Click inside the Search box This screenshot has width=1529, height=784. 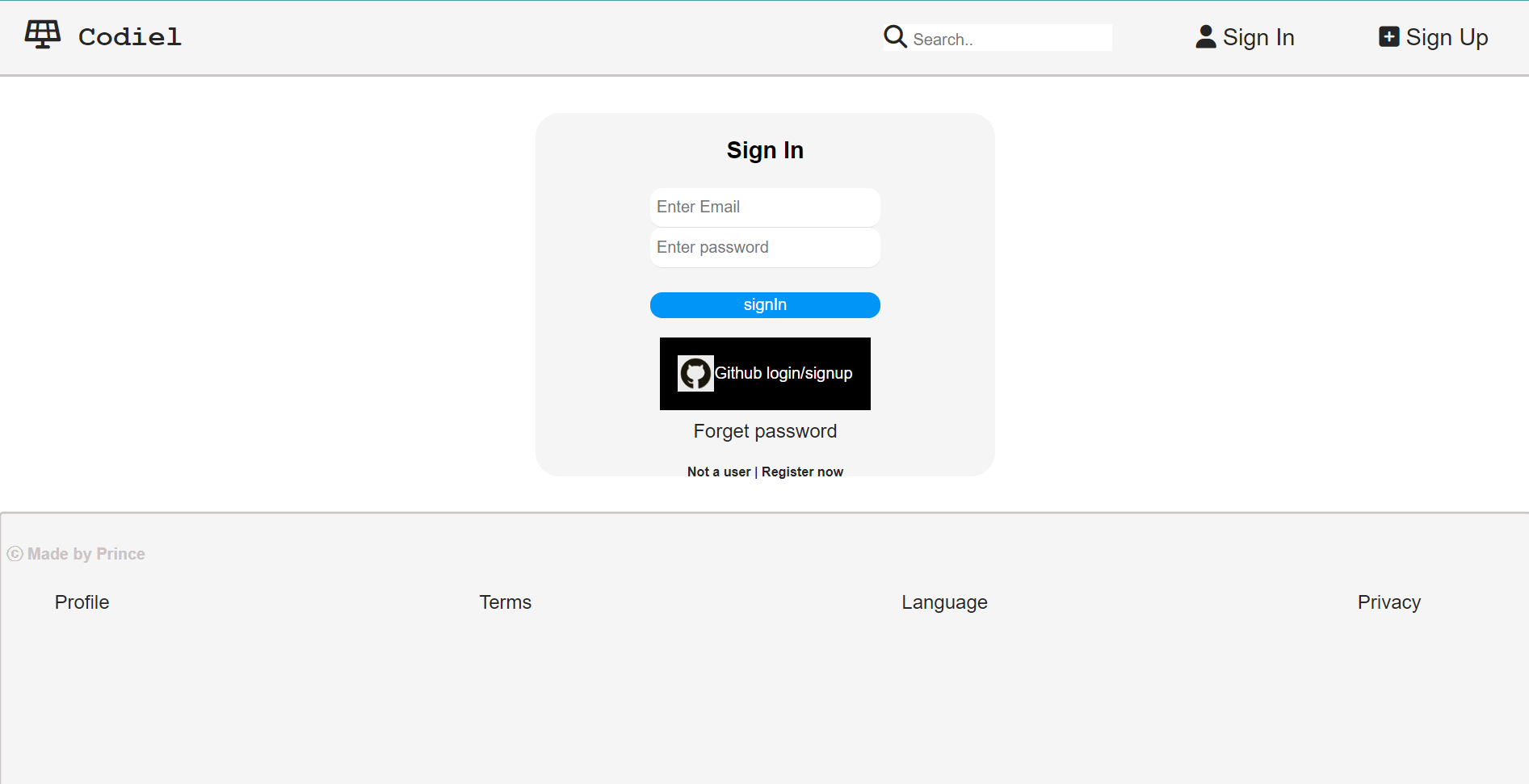point(1010,37)
